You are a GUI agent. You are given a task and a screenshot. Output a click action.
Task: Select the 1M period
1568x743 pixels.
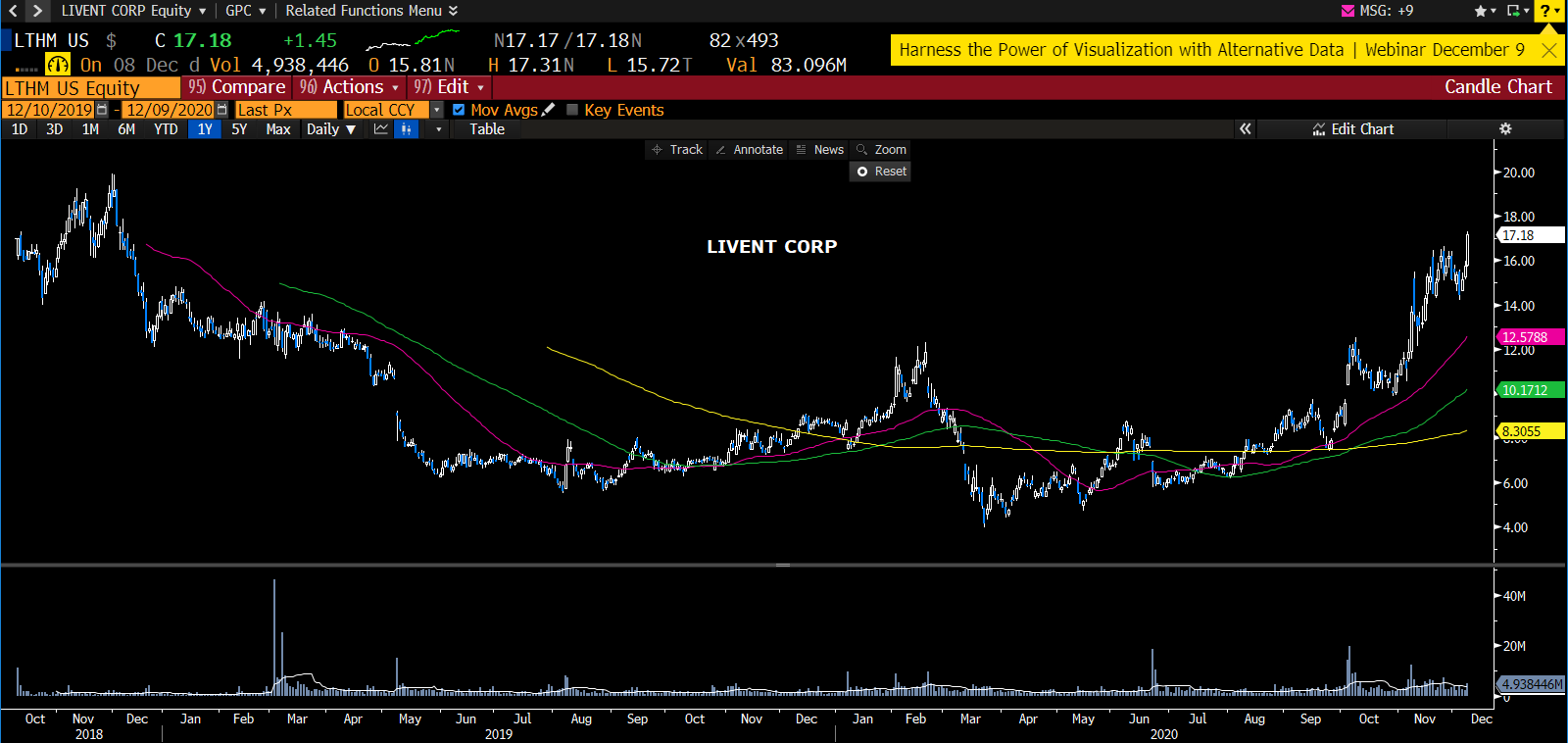coord(90,129)
